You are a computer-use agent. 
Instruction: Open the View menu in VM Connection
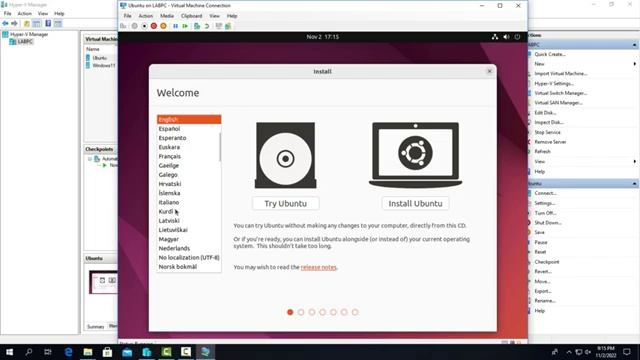[214, 16]
